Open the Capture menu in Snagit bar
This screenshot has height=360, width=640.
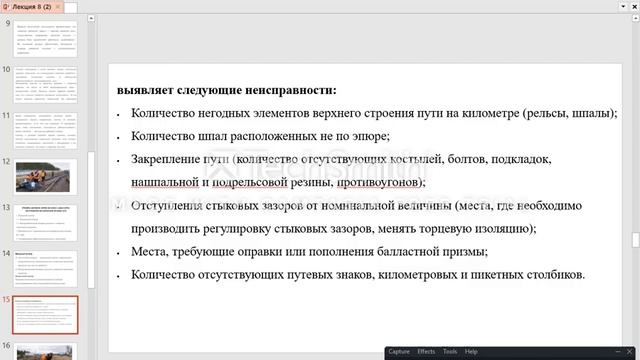click(399, 351)
